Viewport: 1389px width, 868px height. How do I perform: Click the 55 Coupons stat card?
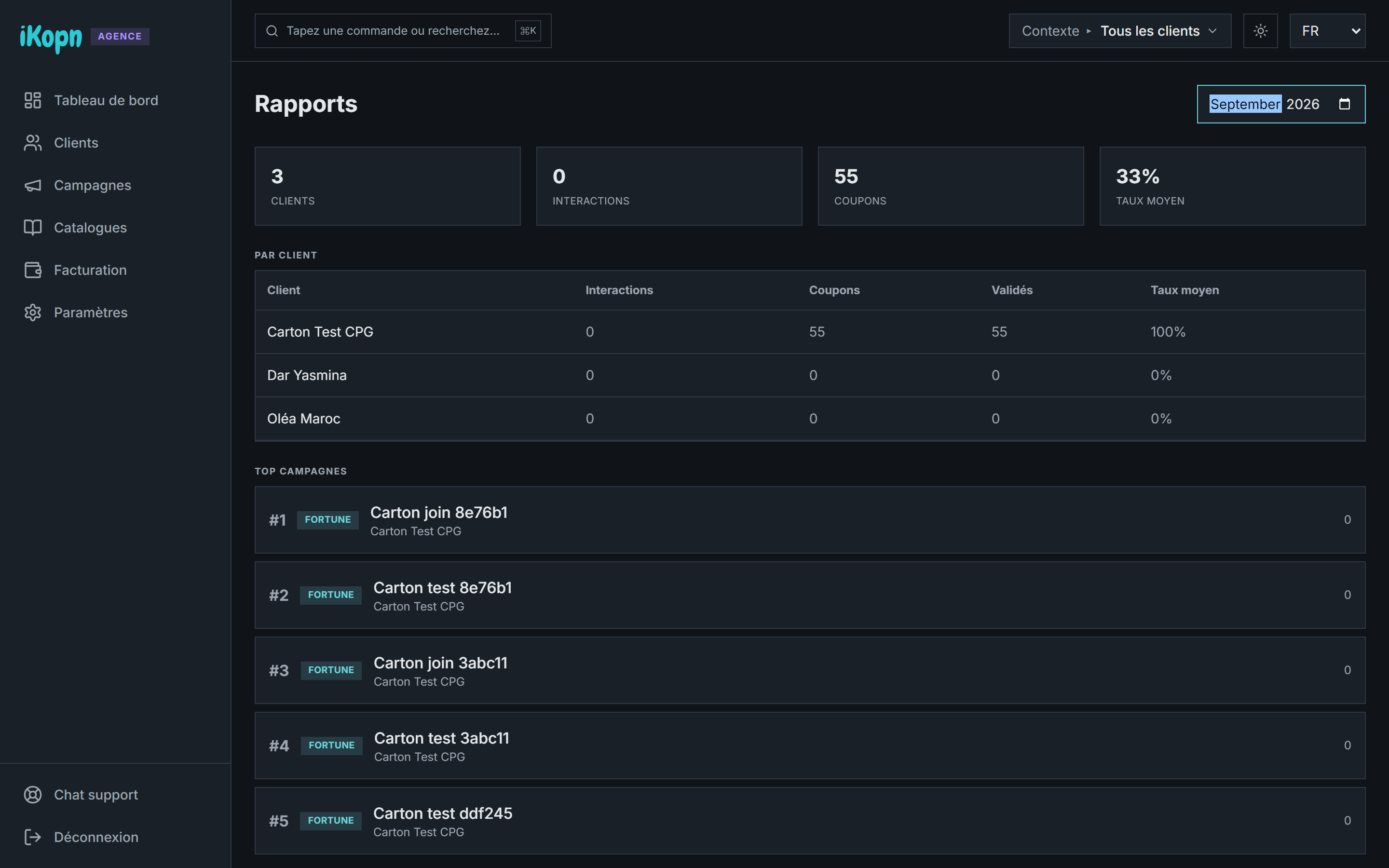[951, 186]
